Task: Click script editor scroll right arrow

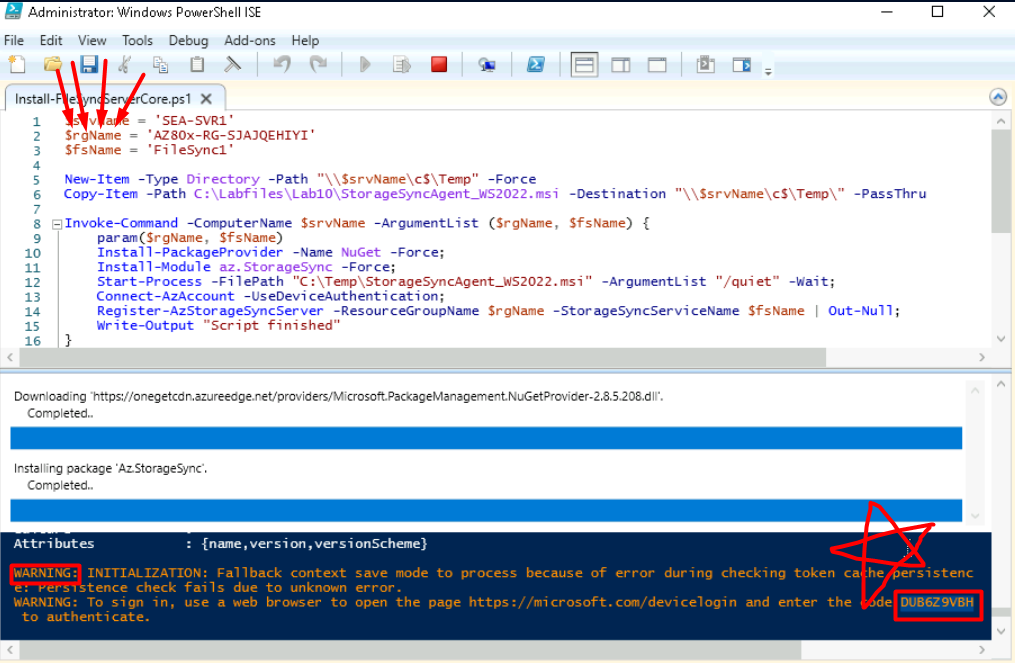Action: [x=981, y=357]
